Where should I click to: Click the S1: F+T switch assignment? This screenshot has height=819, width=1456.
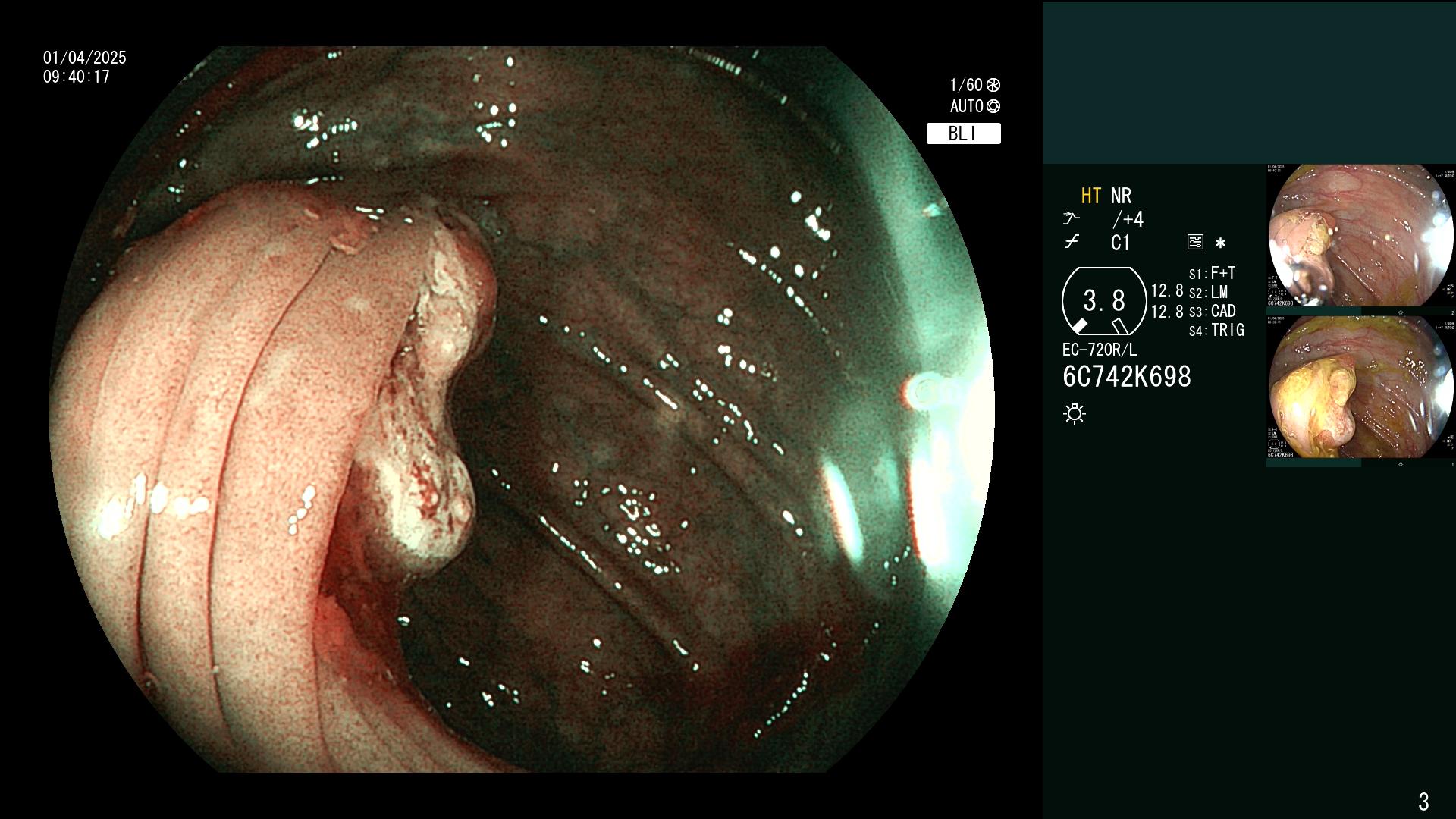pyautogui.click(x=1212, y=273)
